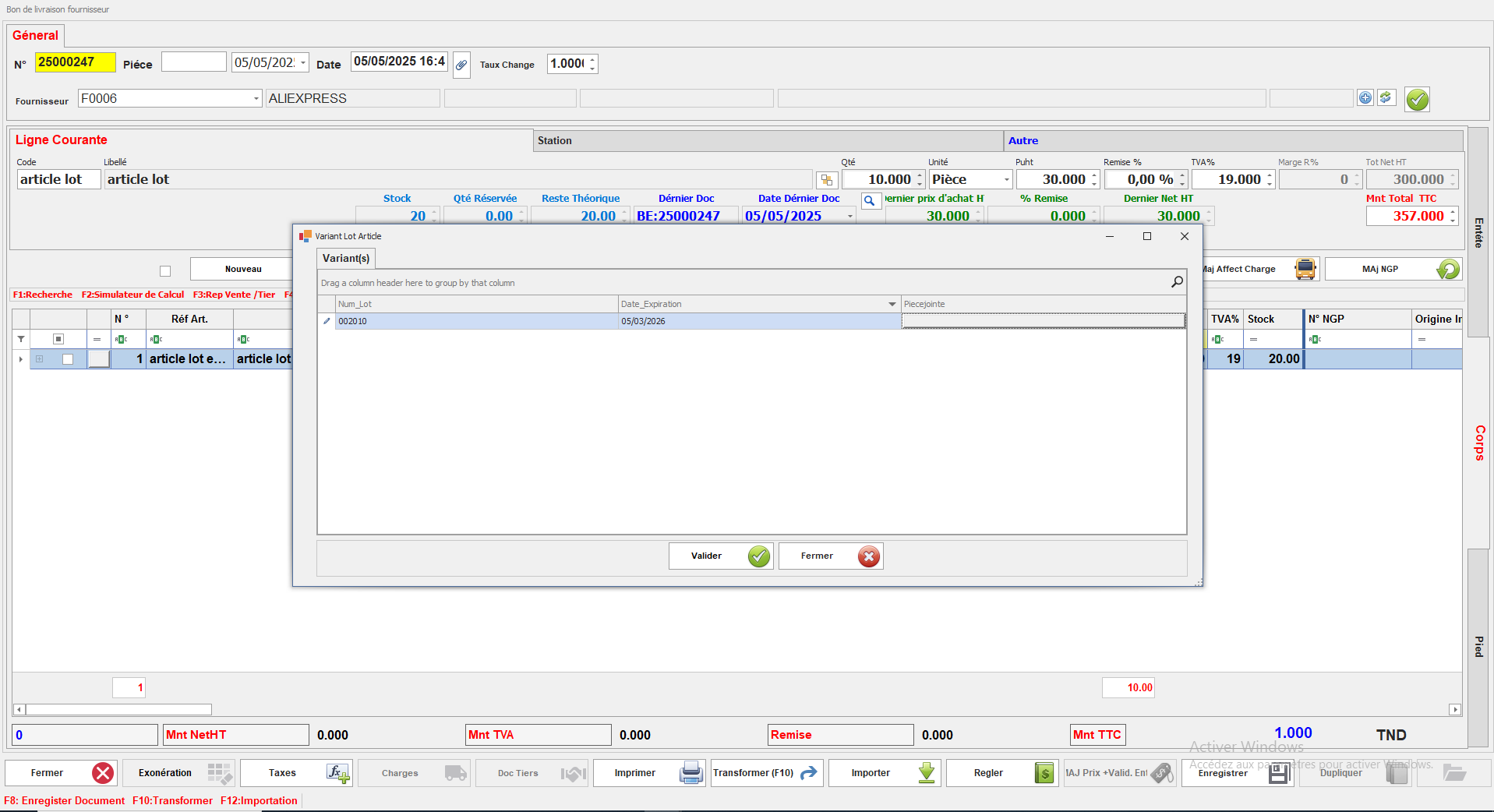Click the paperclip attachment icon near Date

(461, 65)
